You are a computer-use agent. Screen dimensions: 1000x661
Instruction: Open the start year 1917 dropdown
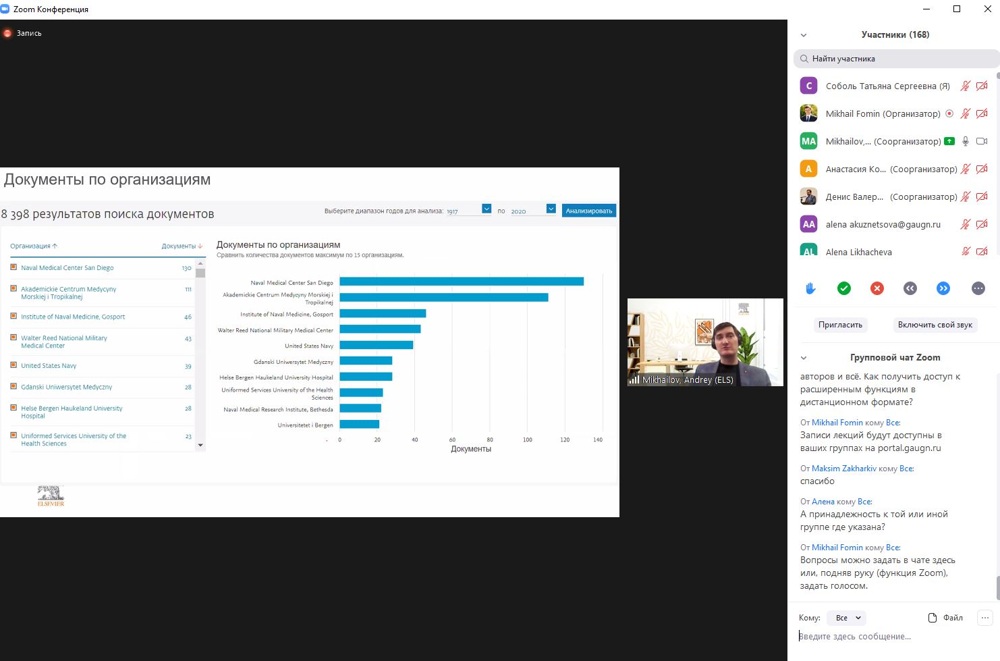pos(487,209)
